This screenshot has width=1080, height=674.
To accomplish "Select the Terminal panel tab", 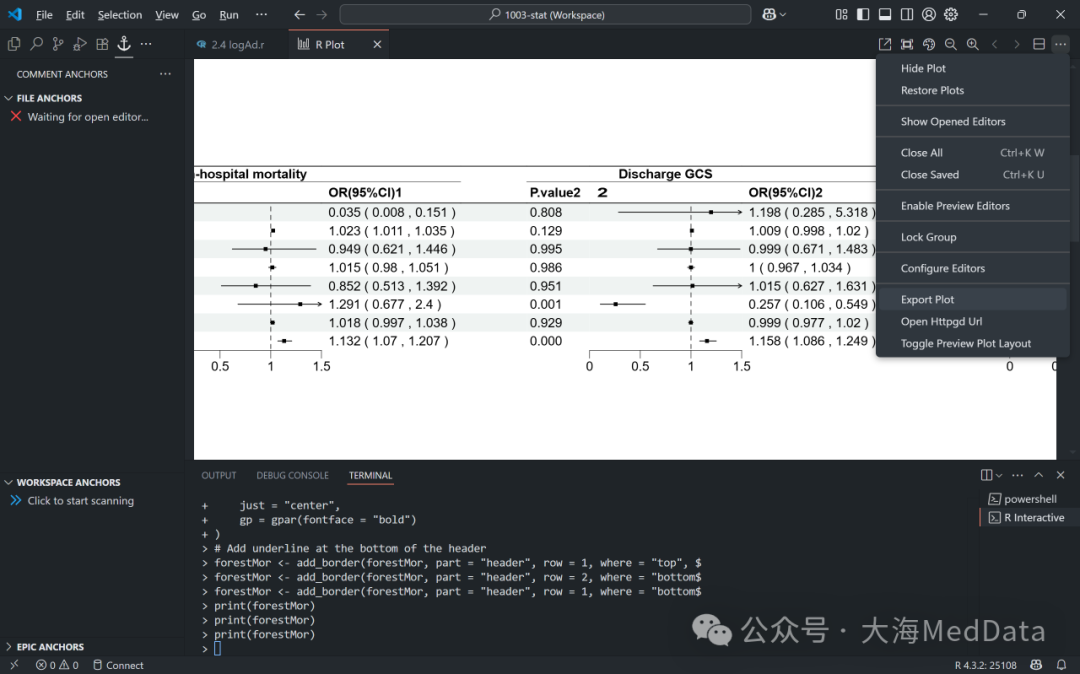I will pyautogui.click(x=370, y=475).
